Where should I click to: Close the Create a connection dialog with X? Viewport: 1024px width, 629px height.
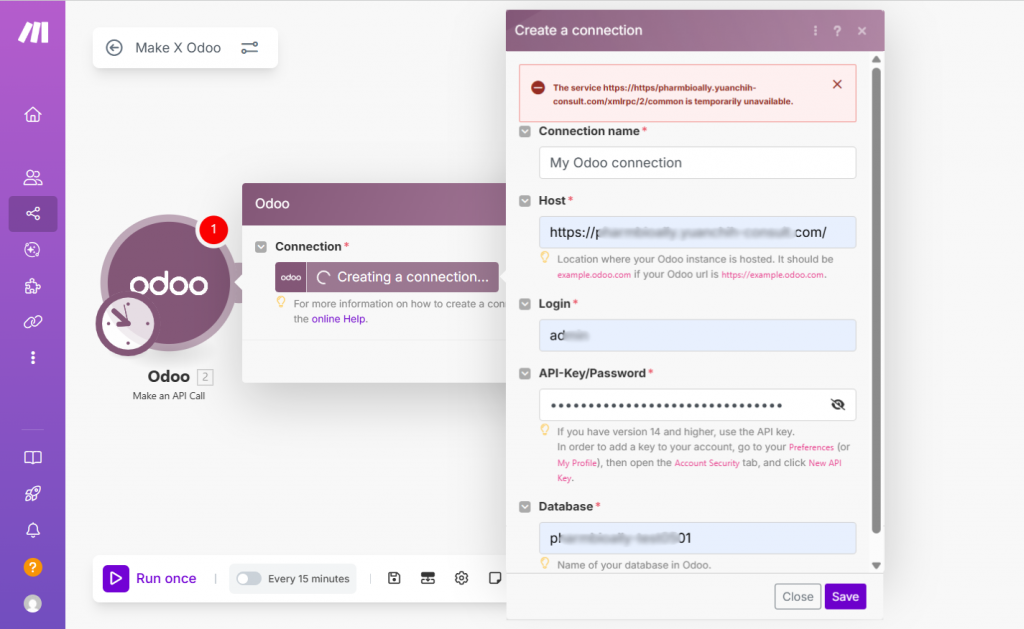[x=862, y=31]
